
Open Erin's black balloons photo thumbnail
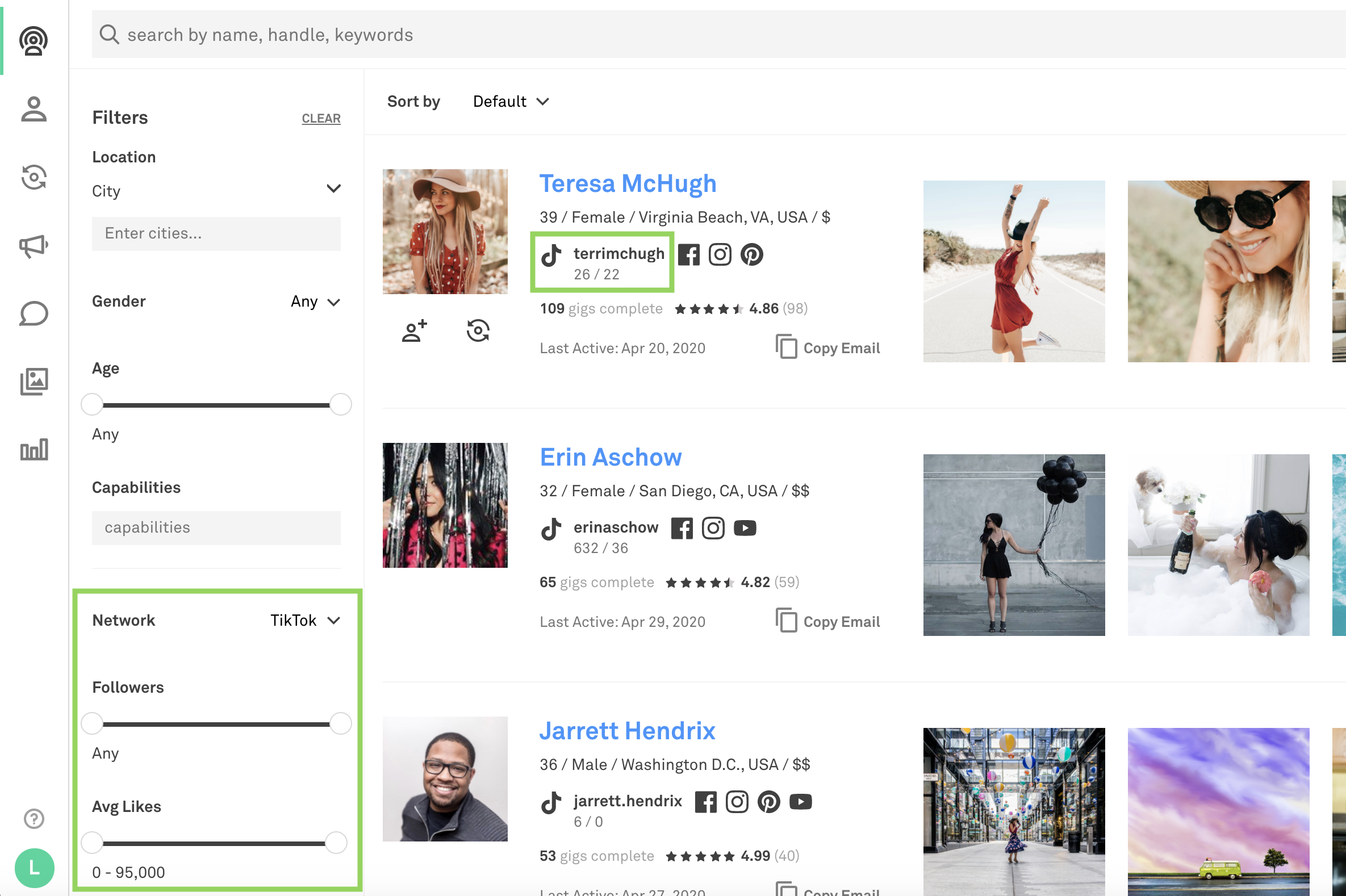pos(1013,545)
